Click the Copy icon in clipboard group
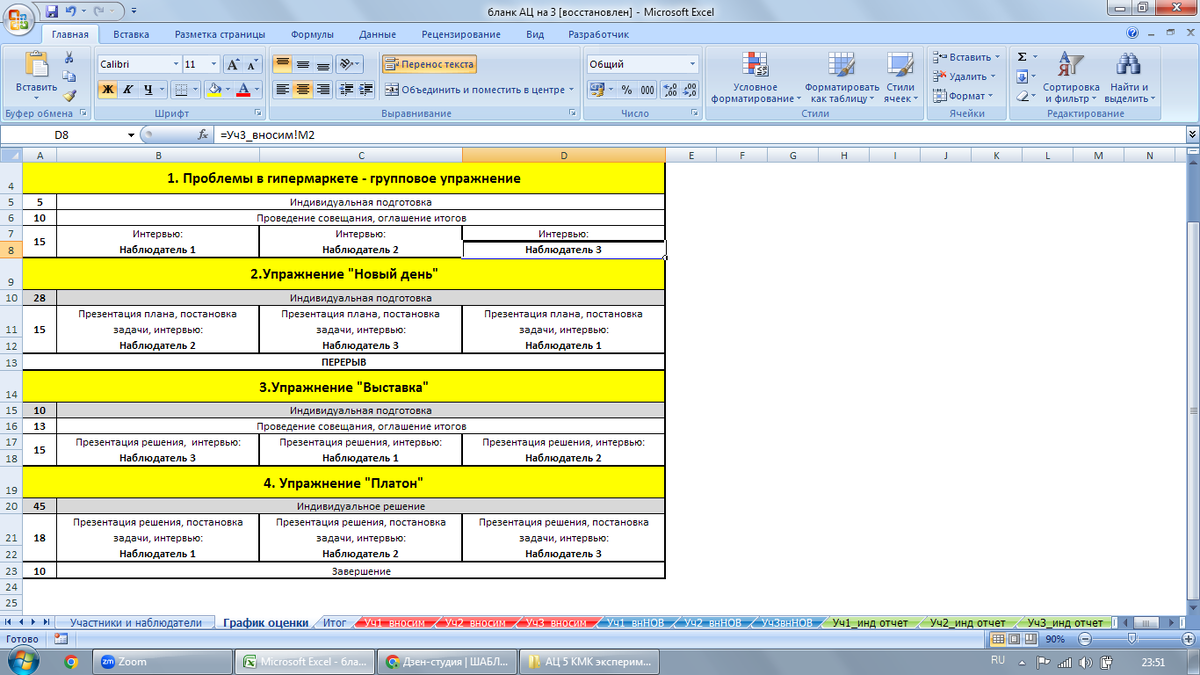 click(x=69, y=76)
